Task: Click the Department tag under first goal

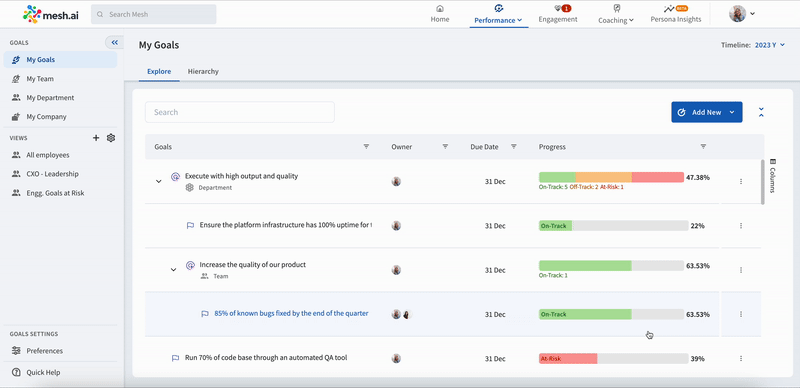Action: coord(209,187)
